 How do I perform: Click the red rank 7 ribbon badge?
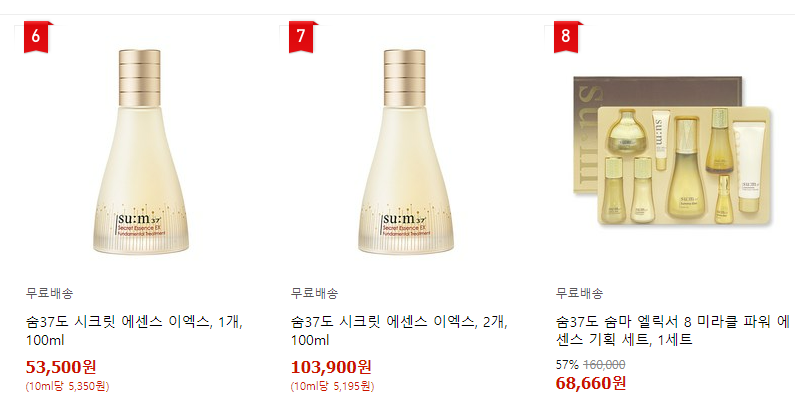click(301, 37)
